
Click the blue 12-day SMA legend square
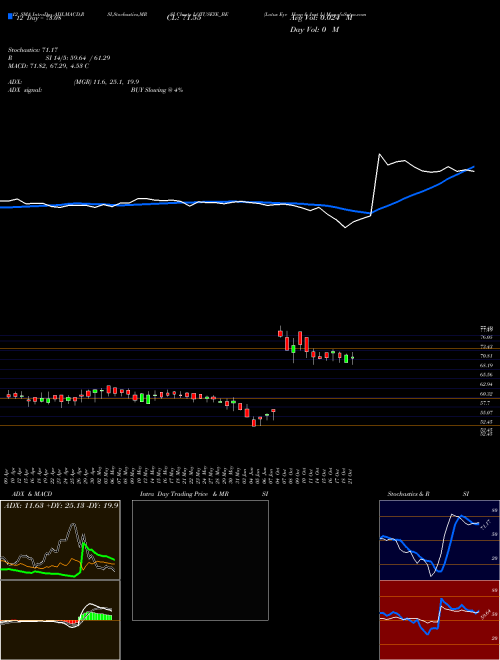point(10,16)
